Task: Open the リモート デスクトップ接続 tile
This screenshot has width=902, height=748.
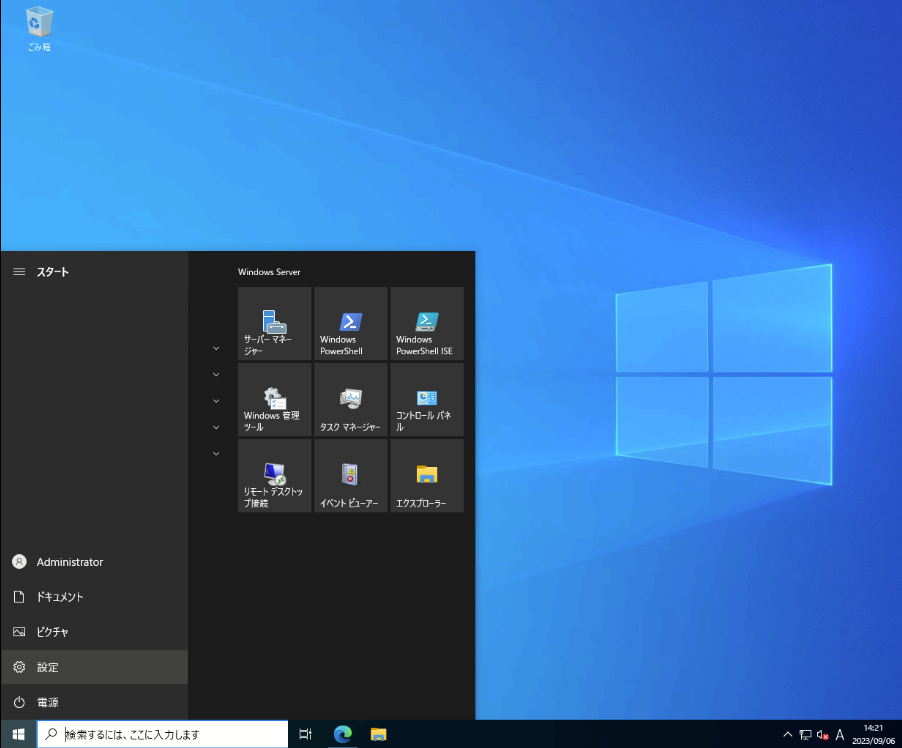Action: [274, 475]
